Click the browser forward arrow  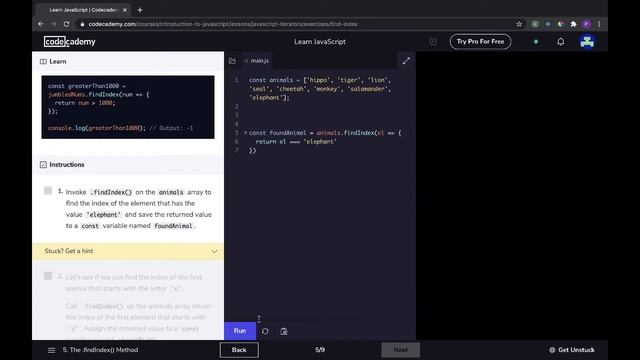[x=53, y=24]
